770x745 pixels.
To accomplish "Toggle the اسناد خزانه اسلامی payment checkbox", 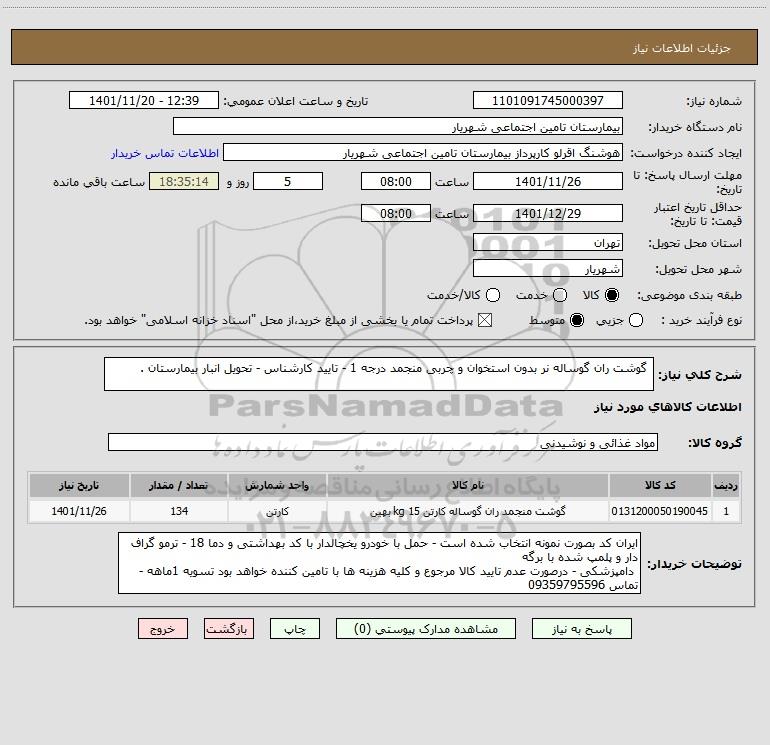I will [485, 321].
